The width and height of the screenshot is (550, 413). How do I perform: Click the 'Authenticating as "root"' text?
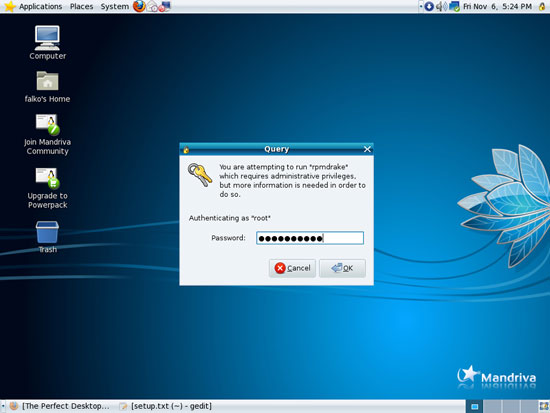click(230, 218)
